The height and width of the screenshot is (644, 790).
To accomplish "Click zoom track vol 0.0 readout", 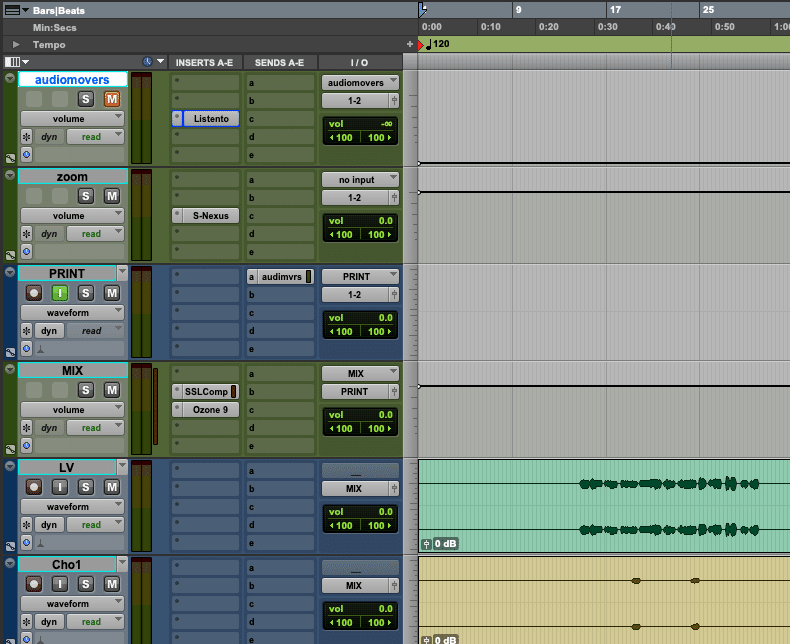I will (x=385, y=221).
